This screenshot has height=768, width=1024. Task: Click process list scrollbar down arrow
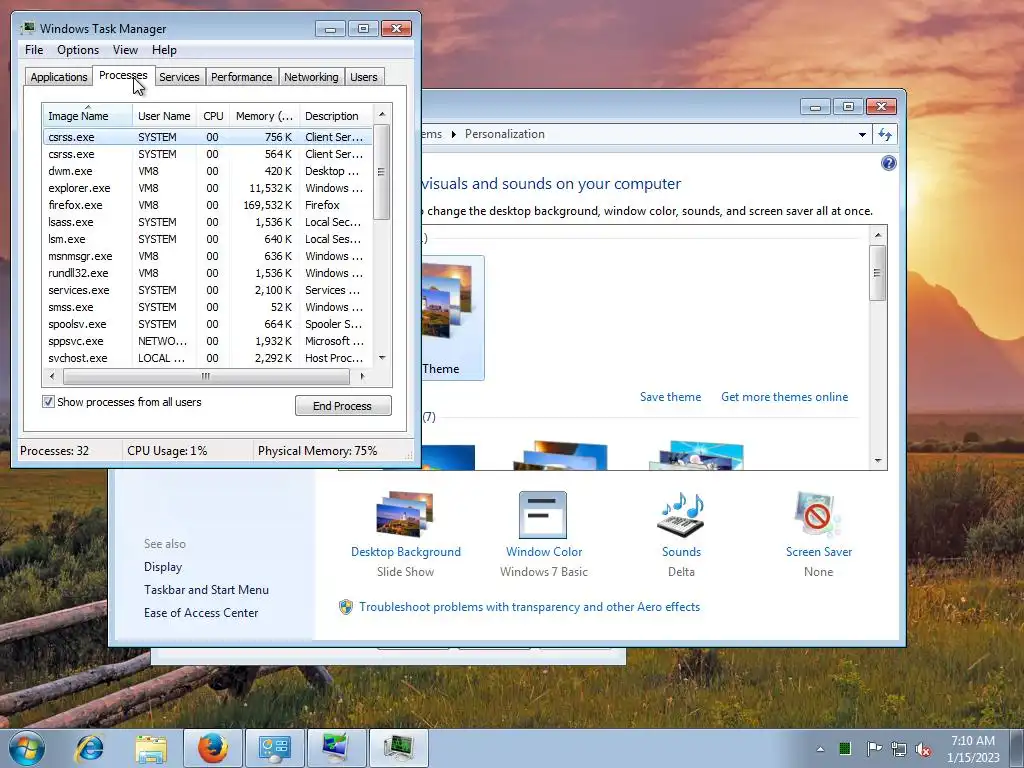click(x=382, y=358)
